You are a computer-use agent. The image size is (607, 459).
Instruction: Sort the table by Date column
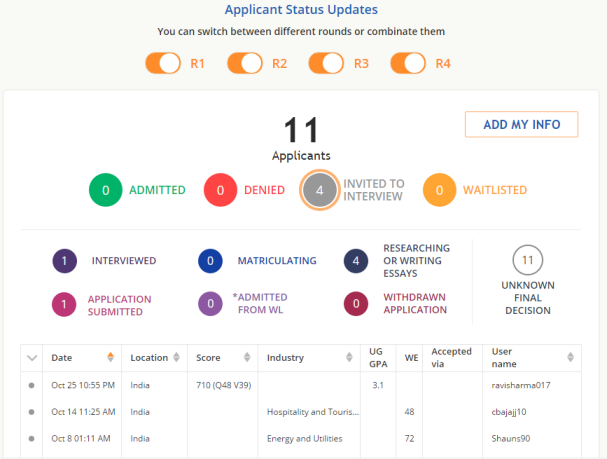pos(110,358)
